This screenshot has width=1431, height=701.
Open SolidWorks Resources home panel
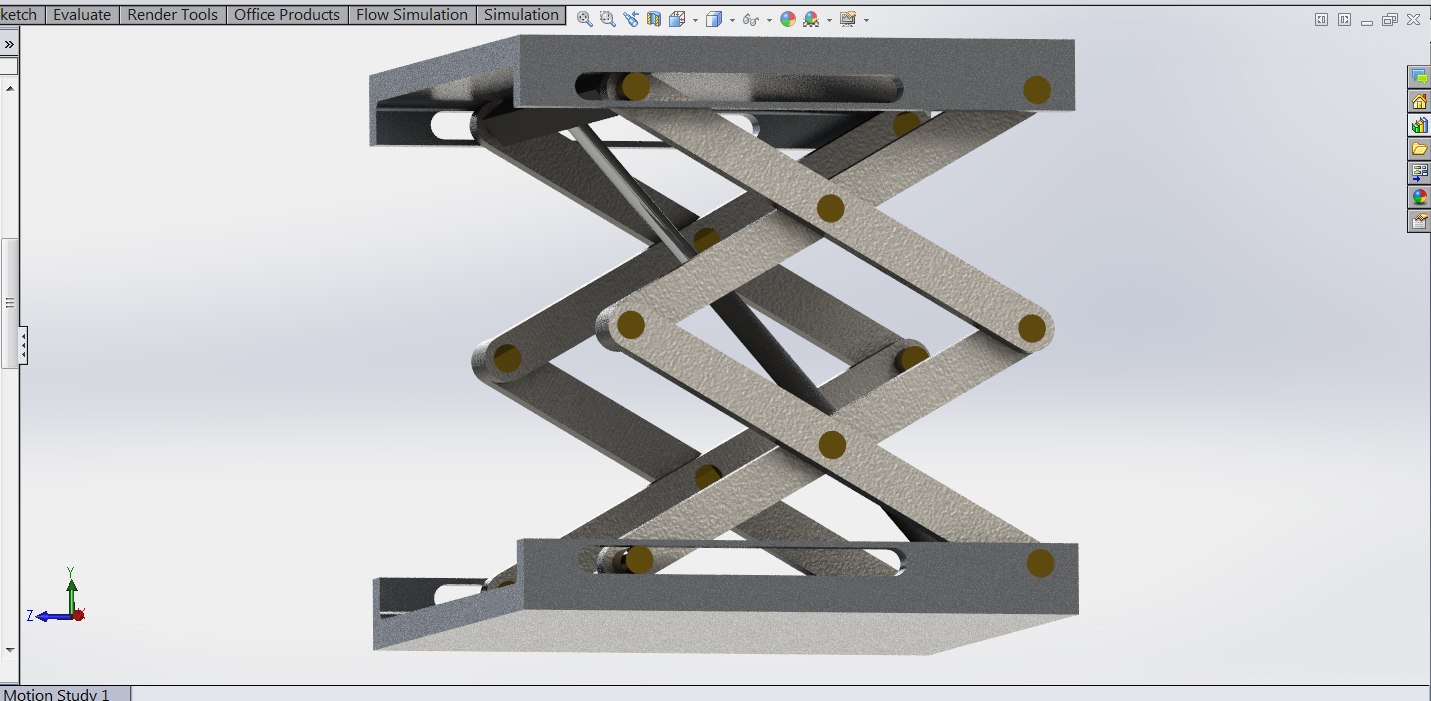tap(1419, 99)
